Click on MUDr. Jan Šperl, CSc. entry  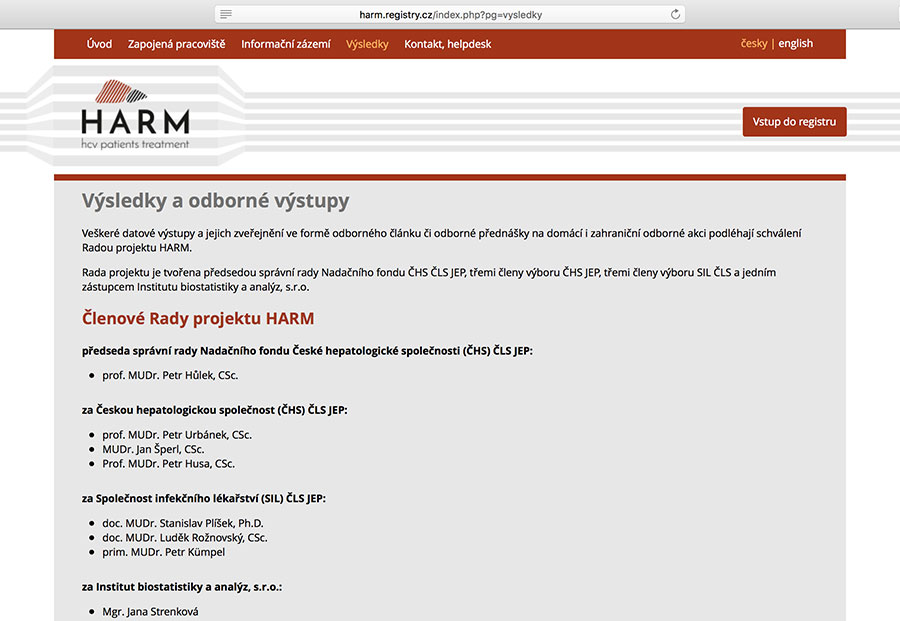click(x=153, y=450)
